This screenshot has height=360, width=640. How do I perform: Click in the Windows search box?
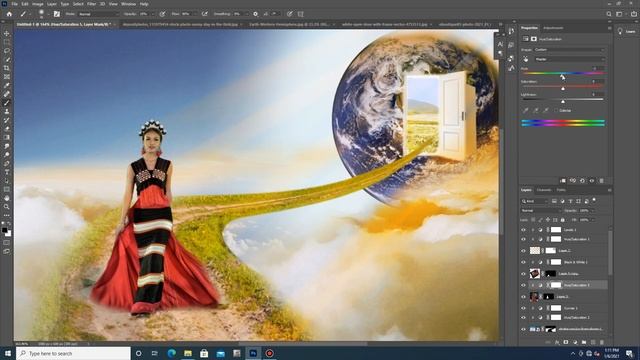click(73, 353)
